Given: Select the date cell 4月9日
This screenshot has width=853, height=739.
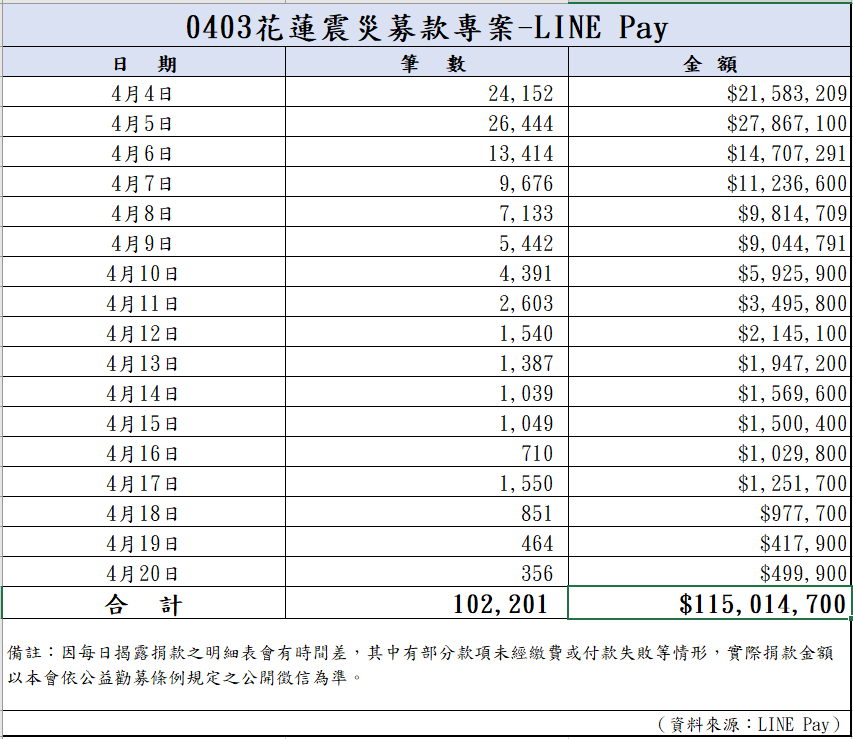Looking at the screenshot, I should click(144, 242).
